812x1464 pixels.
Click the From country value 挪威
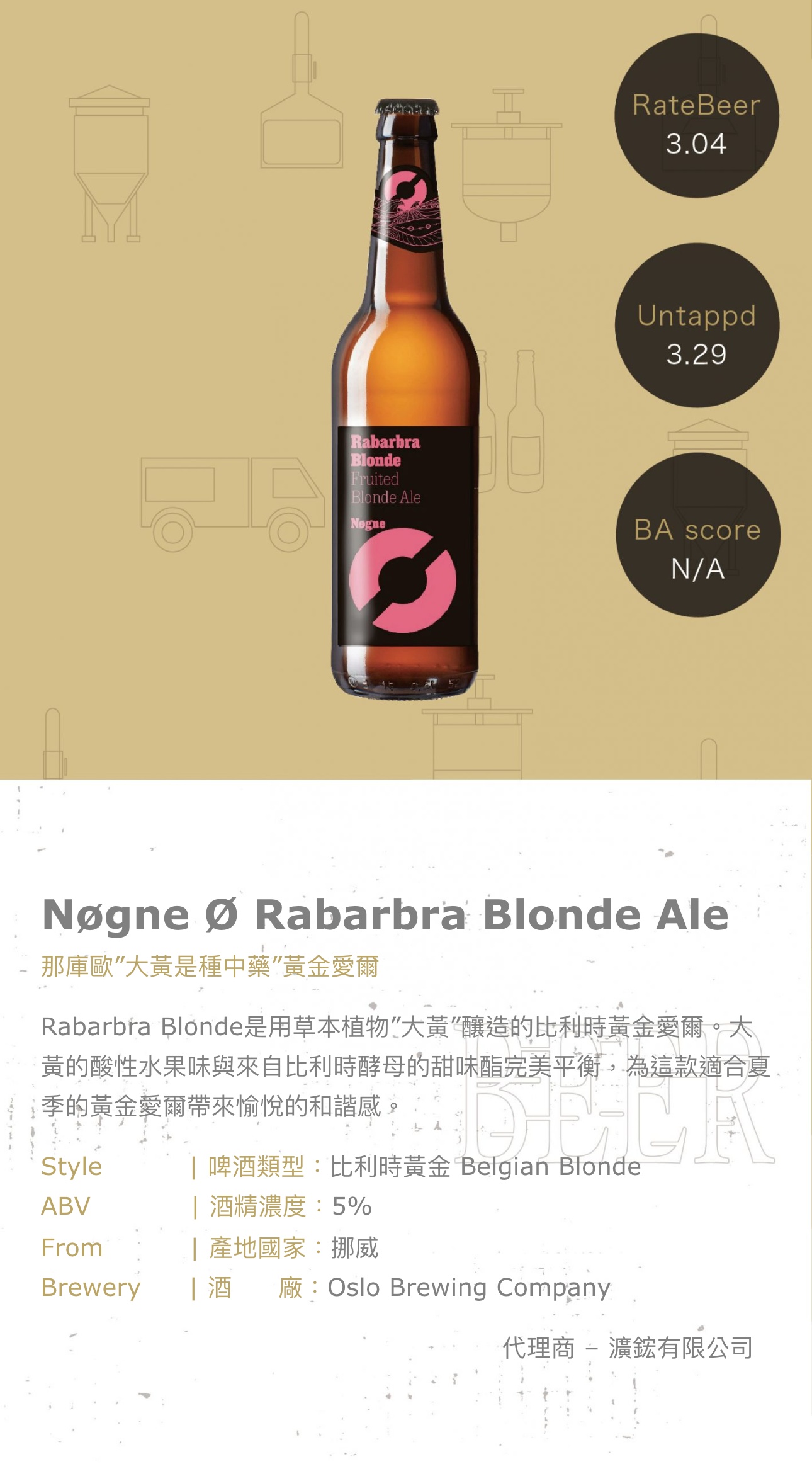tap(355, 1247)
